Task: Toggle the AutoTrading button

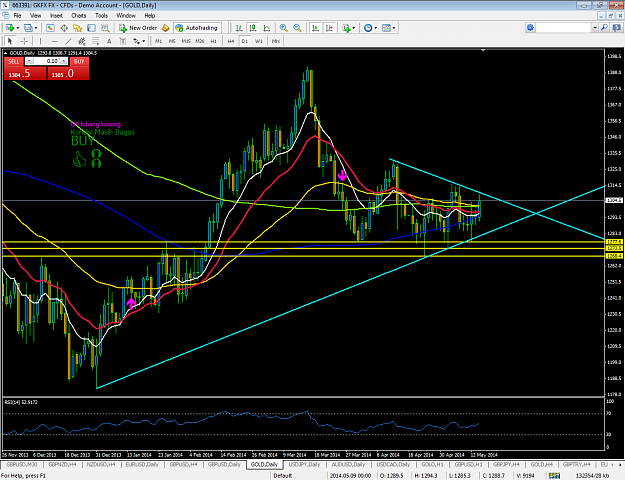Action: click(197, 28)
